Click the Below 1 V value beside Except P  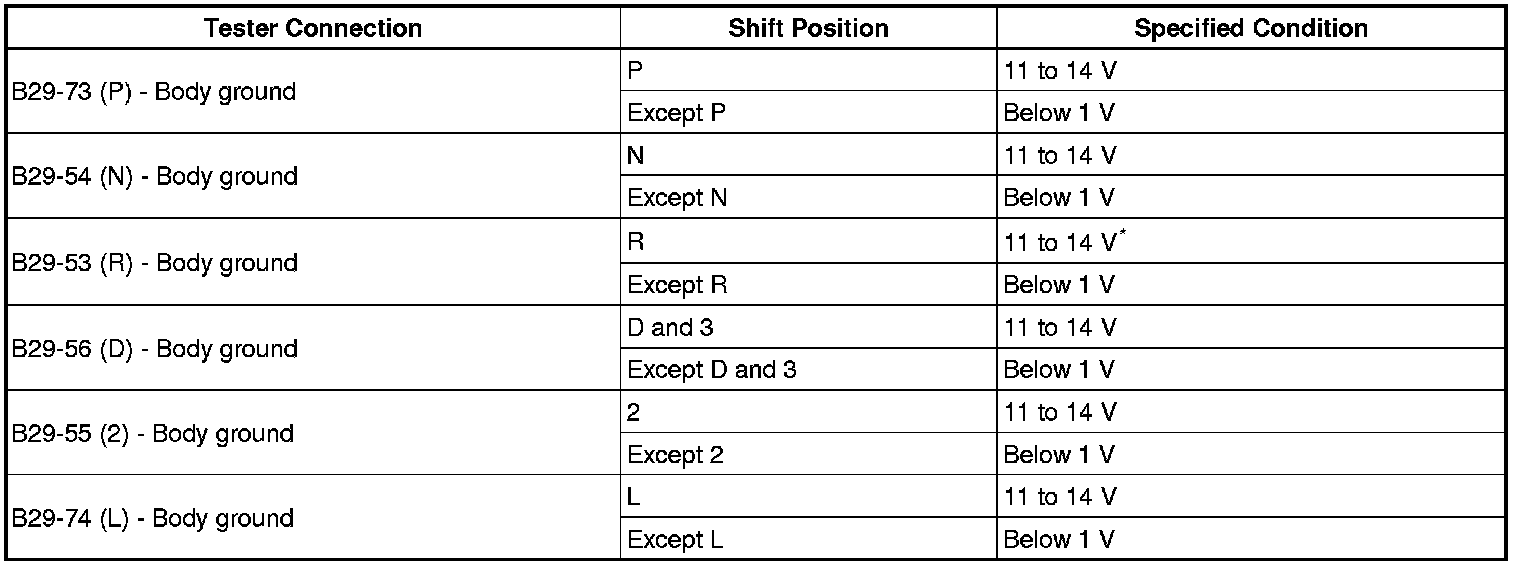pos(1058,113)
